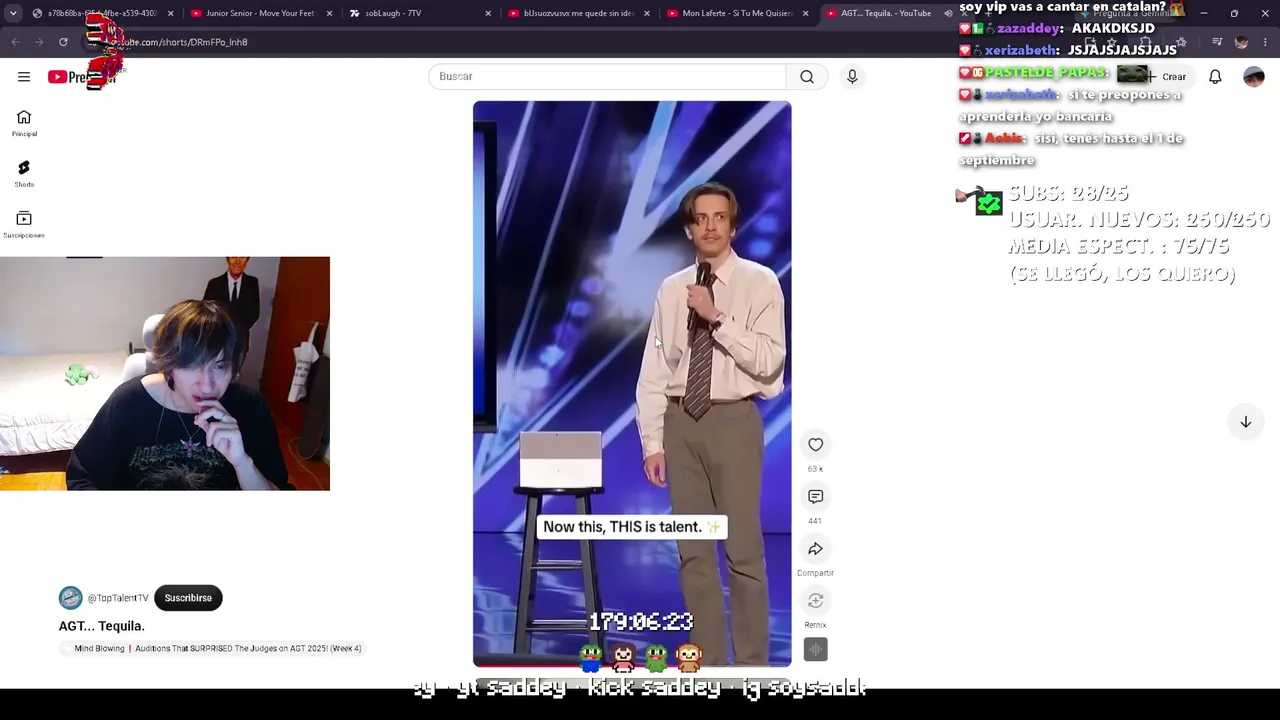The image size is (1280, 720).
Task: Go back in the browser
Action: coord(15,42)
